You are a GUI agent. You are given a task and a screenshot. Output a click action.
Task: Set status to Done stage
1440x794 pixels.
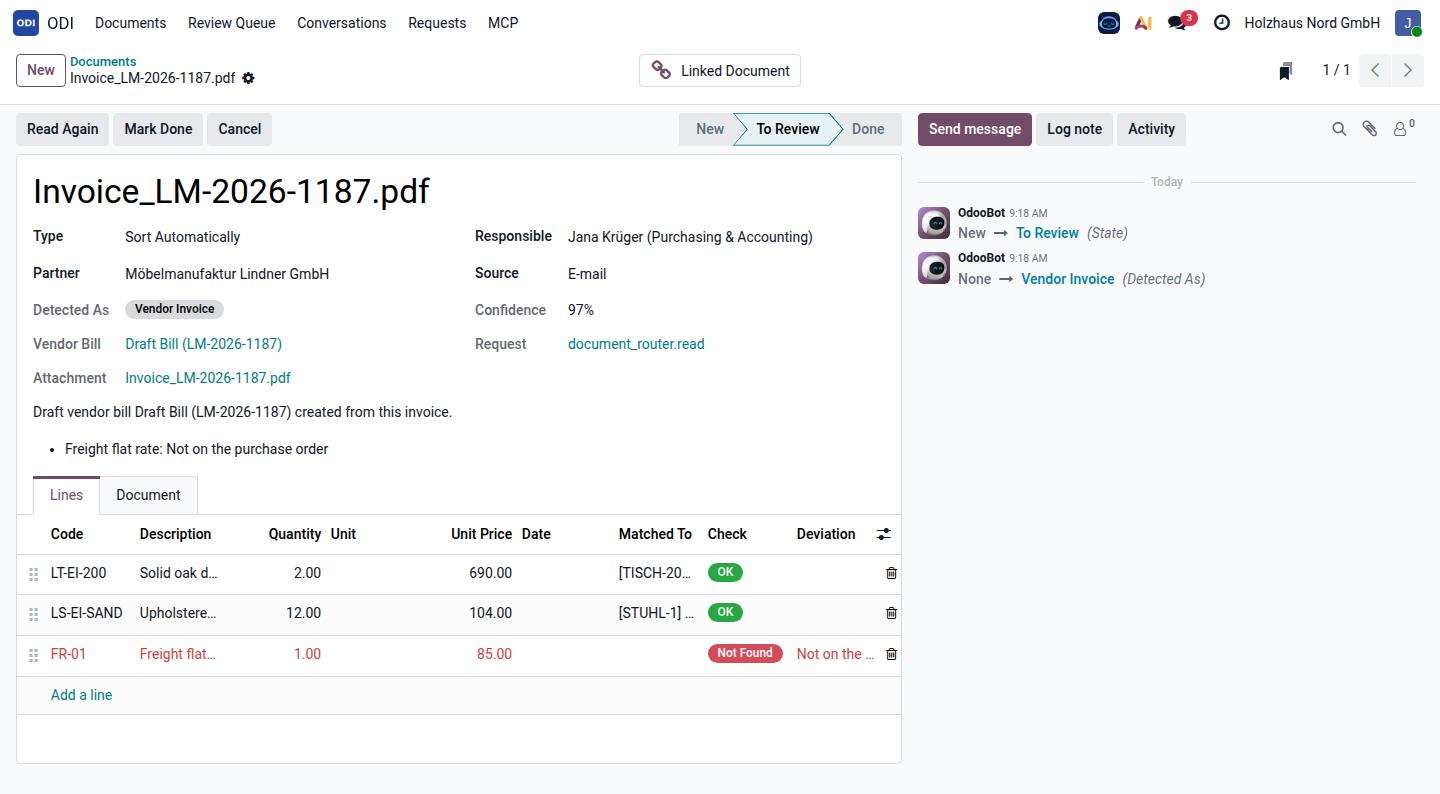pyautogui.click(x=868, y=129)
